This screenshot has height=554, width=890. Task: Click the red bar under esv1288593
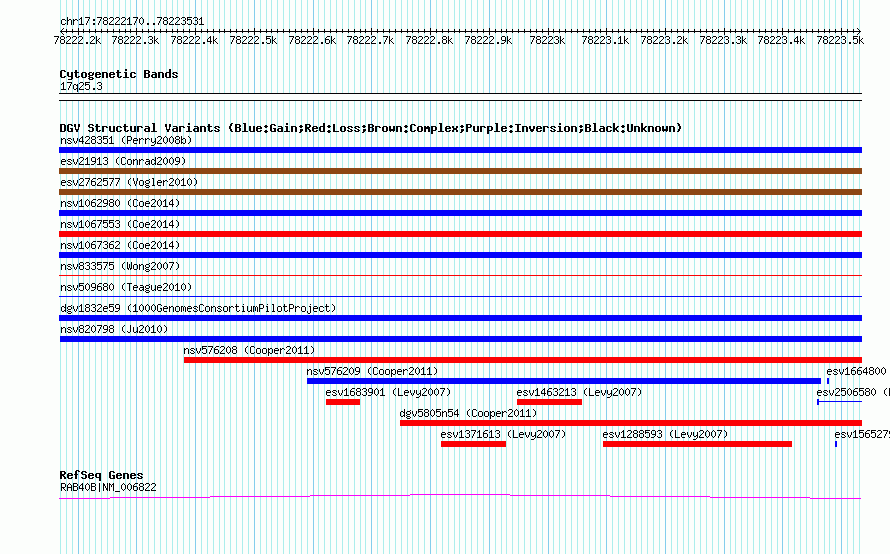pos(698,444)
